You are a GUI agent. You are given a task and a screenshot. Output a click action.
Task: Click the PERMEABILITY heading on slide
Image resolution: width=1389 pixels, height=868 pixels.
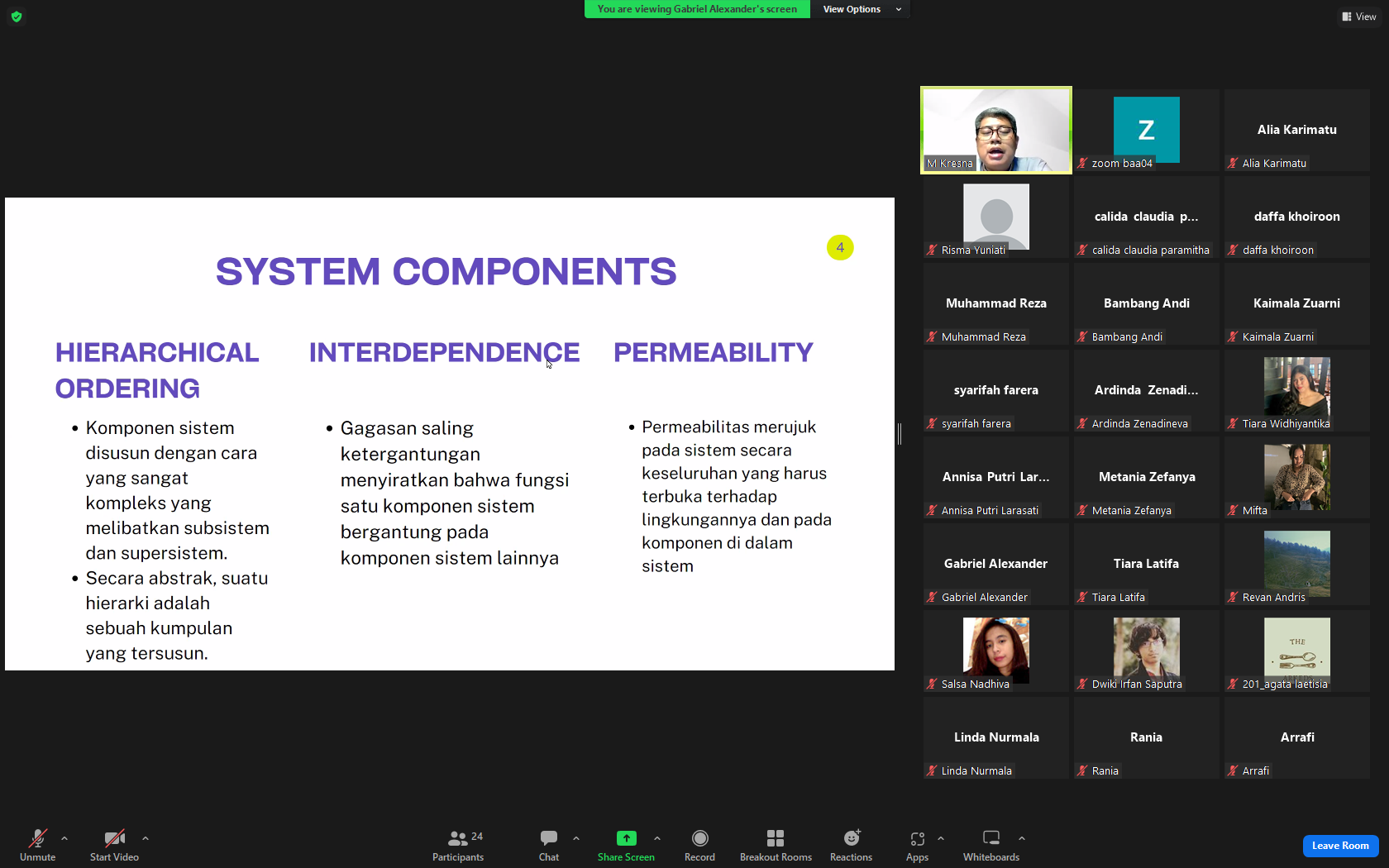(714, 352)
